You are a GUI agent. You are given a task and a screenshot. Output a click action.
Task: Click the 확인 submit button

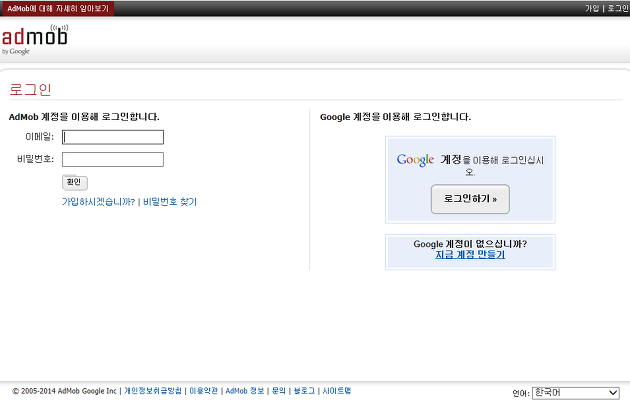click(75, 182)
